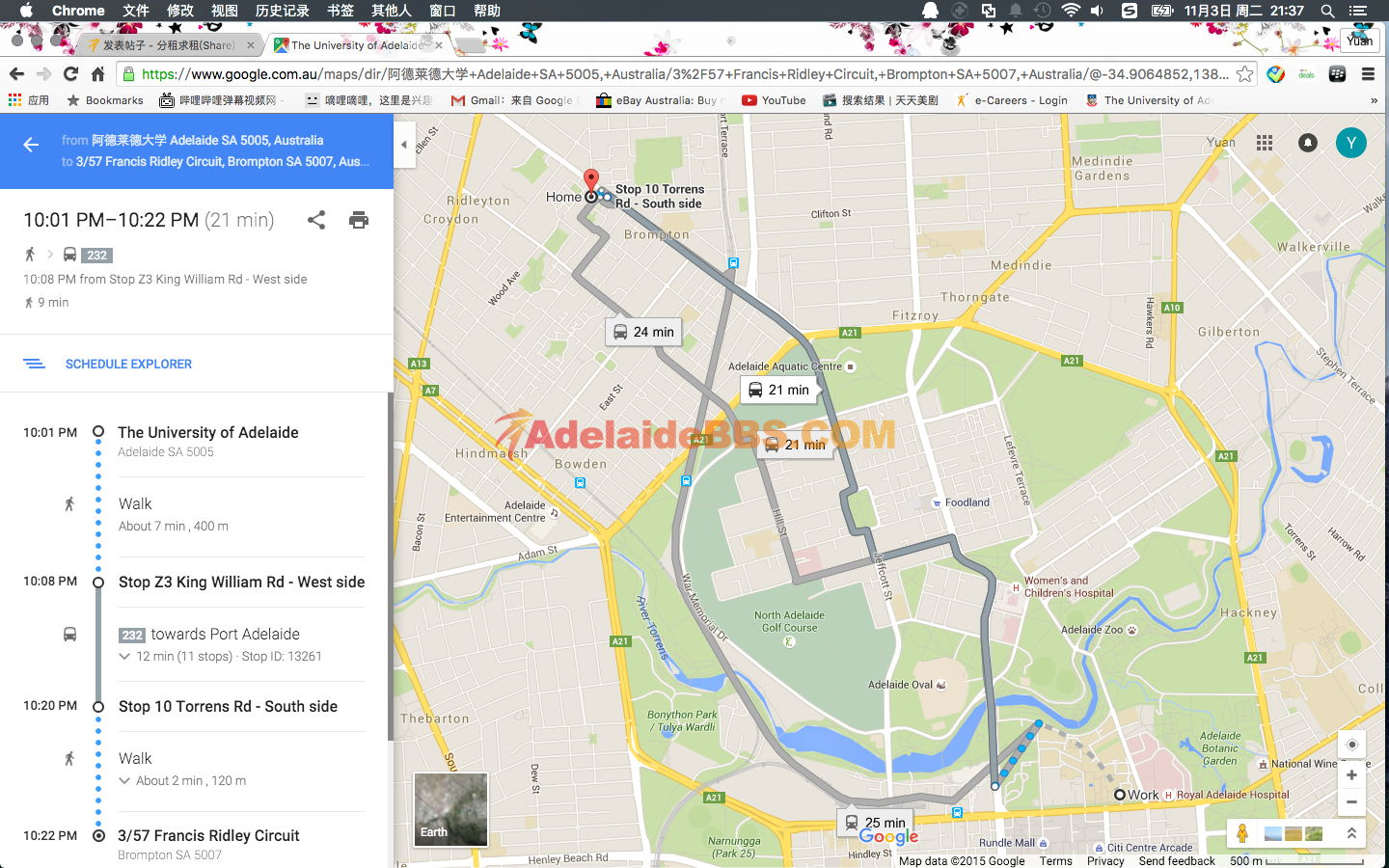The width and height of the screenshot is (1389, 868).
Task: Click the Chrome address bar URL
Action: coord(675,74)
